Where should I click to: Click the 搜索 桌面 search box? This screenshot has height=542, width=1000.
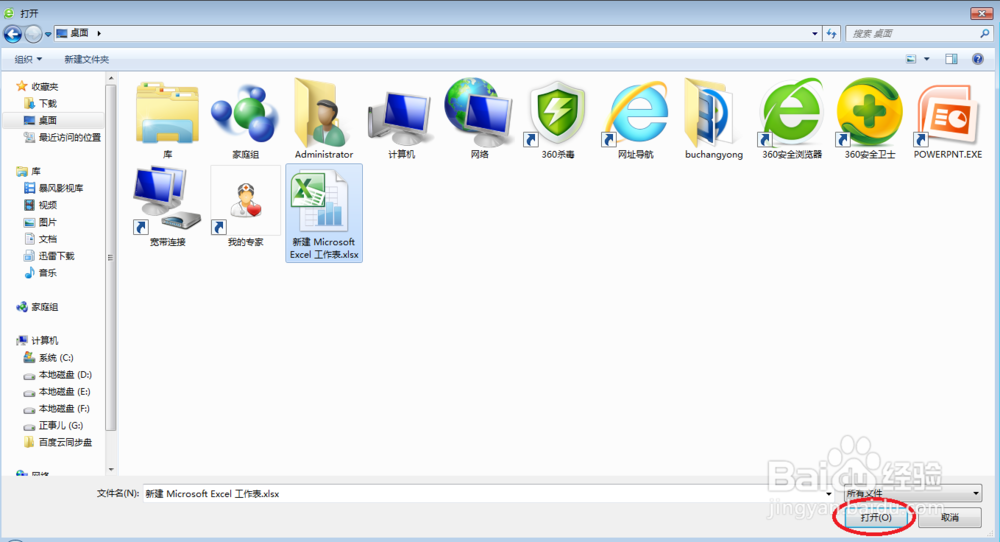point(913,34)
